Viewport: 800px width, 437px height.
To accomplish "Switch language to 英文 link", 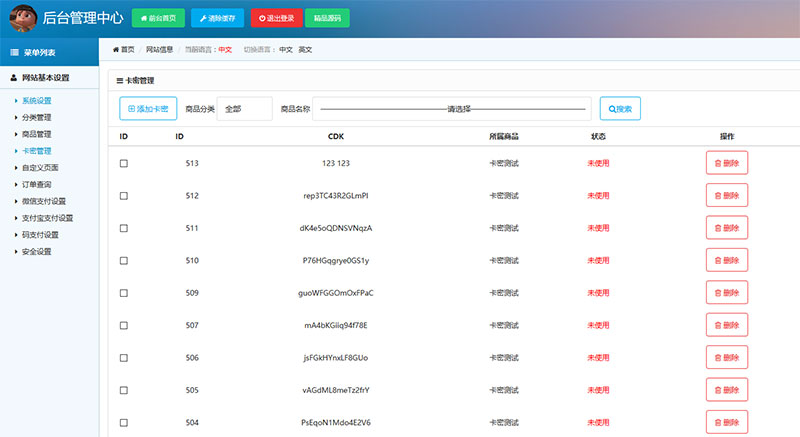I will click(305, 49).
